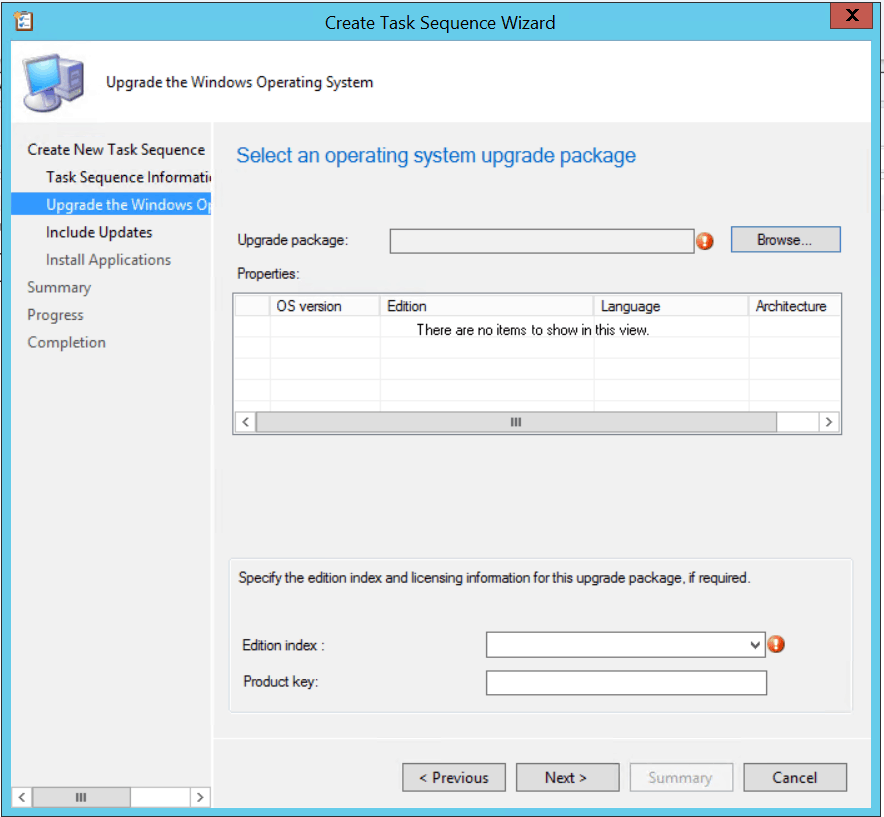The width and height of the screenshot is (884, 817).
Task: Cancel the wizard
Action: (x=795, y=778)
